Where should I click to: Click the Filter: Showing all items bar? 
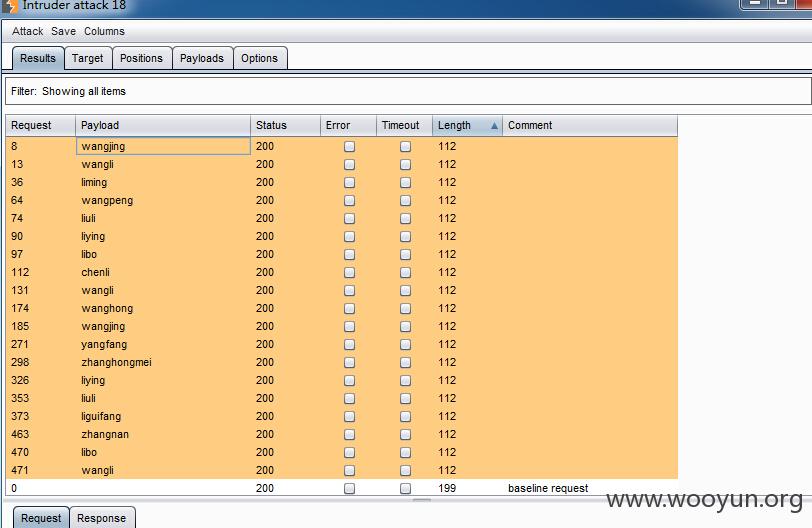408,91
